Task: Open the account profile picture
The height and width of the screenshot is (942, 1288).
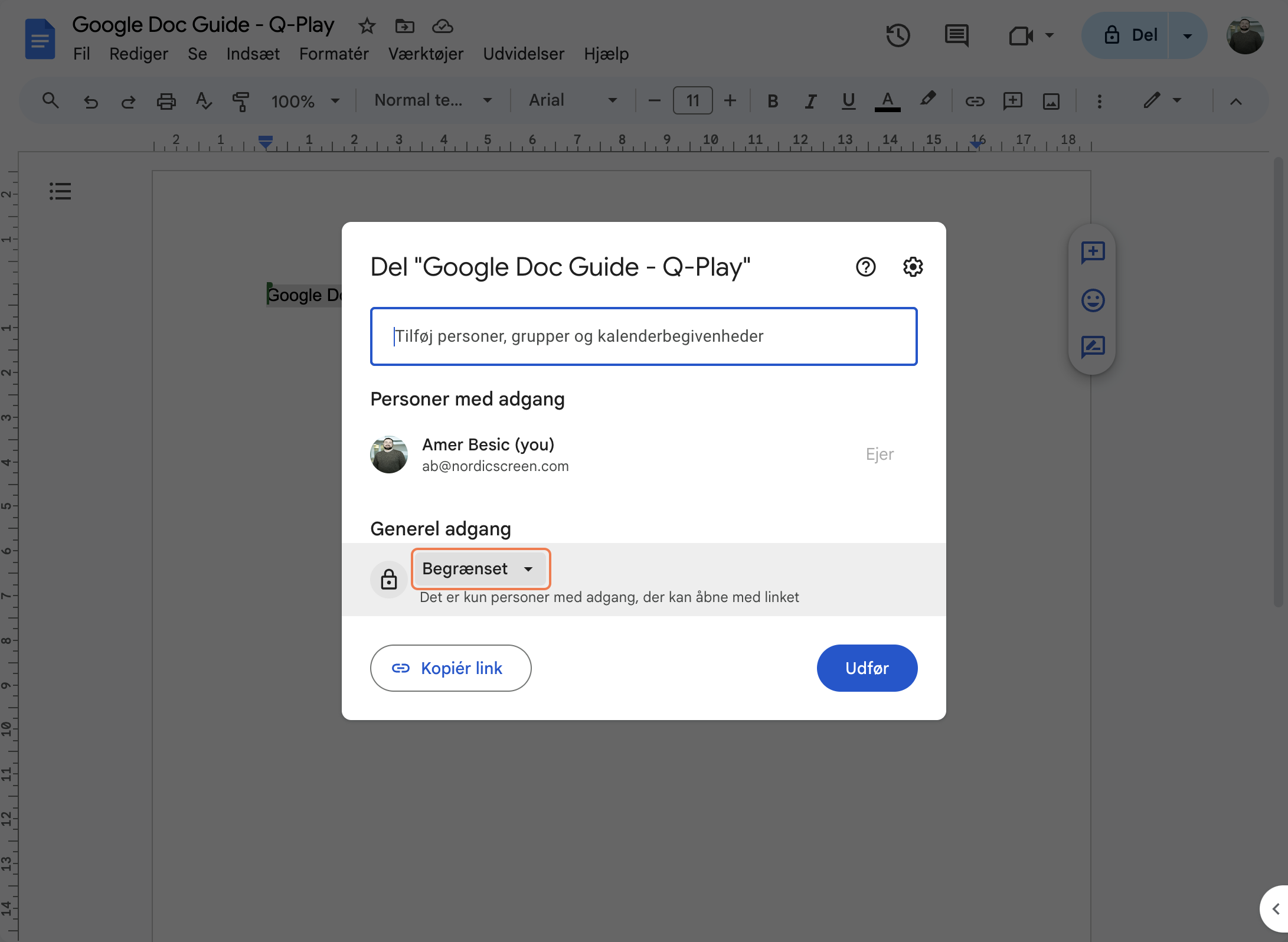Action: [x=1245, y=35]
